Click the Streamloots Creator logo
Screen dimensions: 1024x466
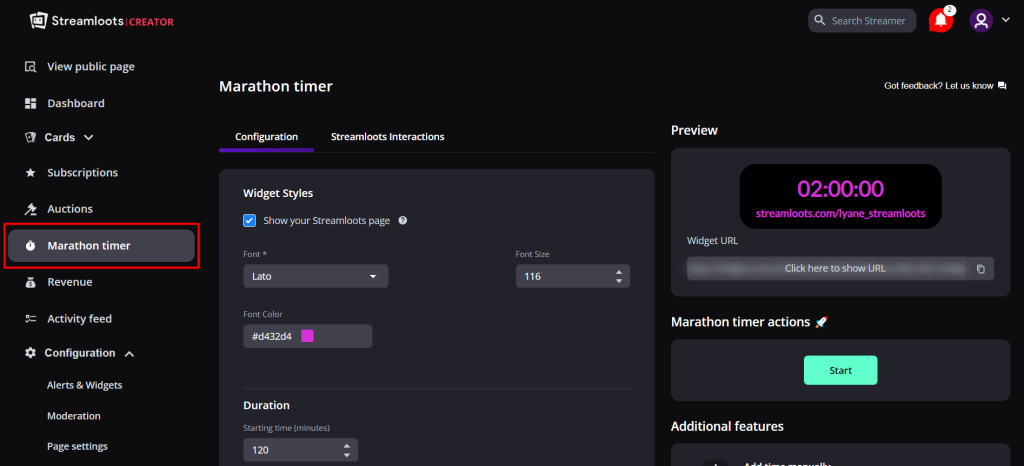101,21
